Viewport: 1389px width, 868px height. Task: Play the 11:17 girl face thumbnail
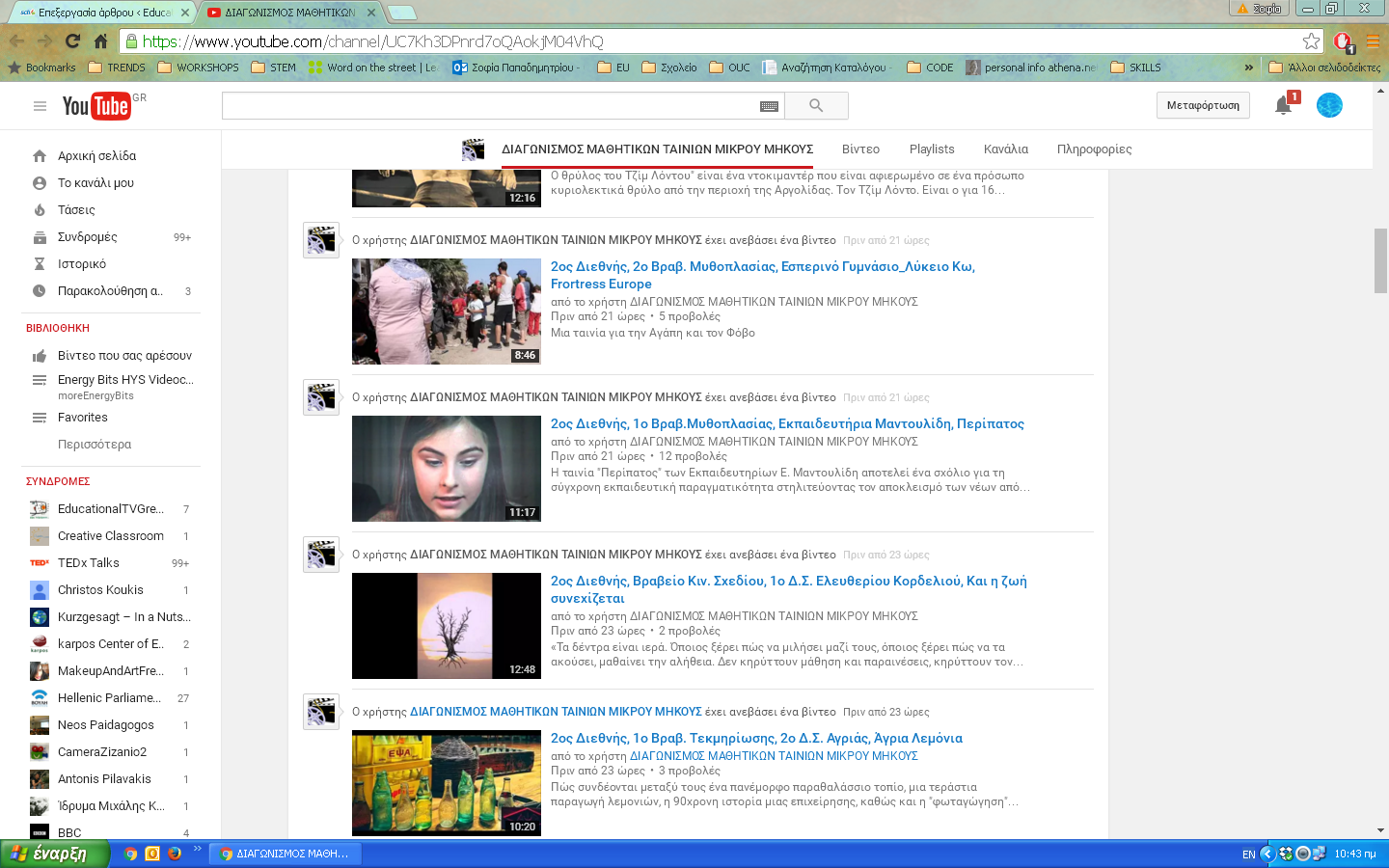[447, 469]
